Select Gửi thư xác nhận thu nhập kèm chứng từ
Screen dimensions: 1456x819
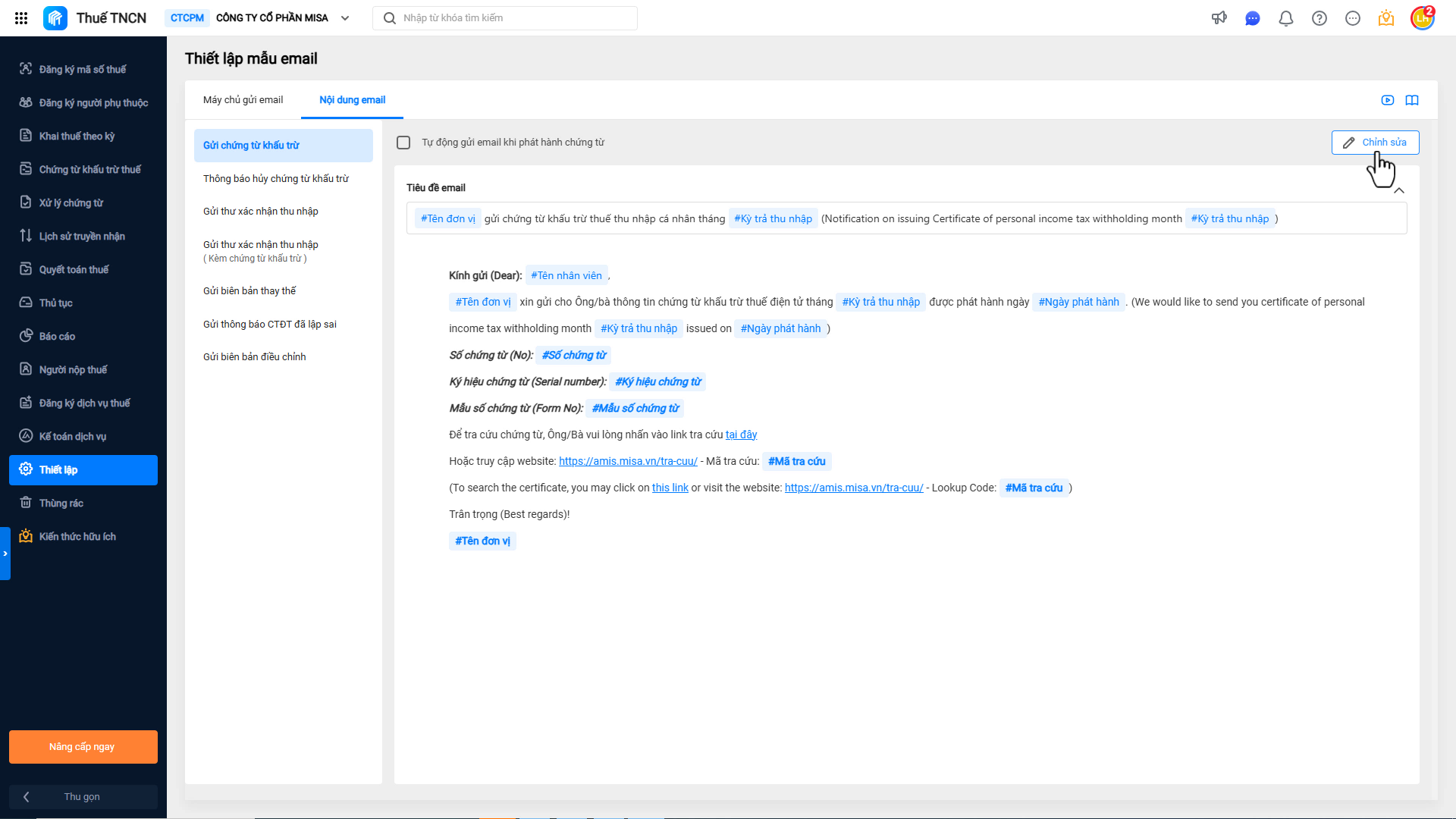[x=284, y=251]
